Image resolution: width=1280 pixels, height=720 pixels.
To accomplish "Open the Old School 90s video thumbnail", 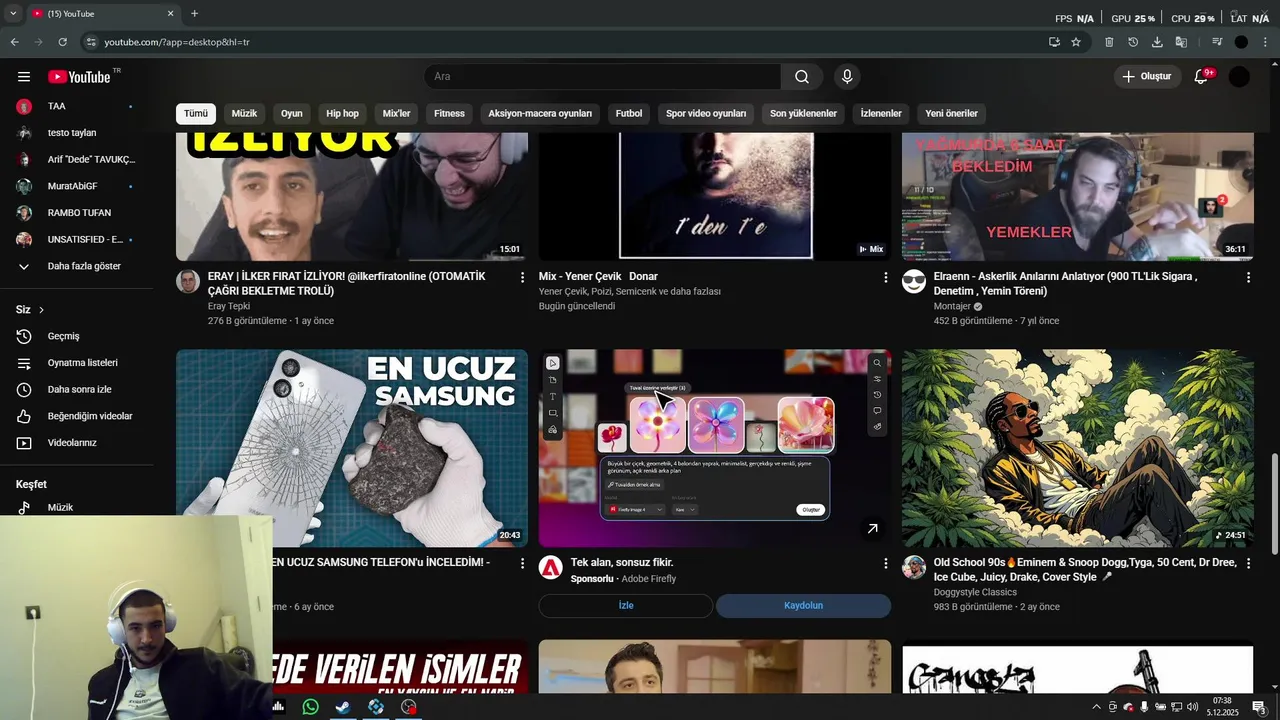I will (x=1077, y=448).
